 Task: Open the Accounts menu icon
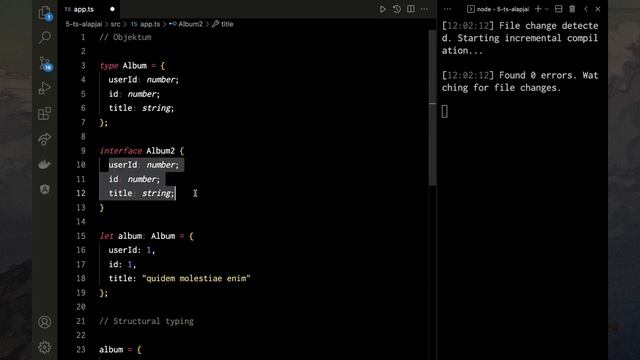click(x=44, y=322)
